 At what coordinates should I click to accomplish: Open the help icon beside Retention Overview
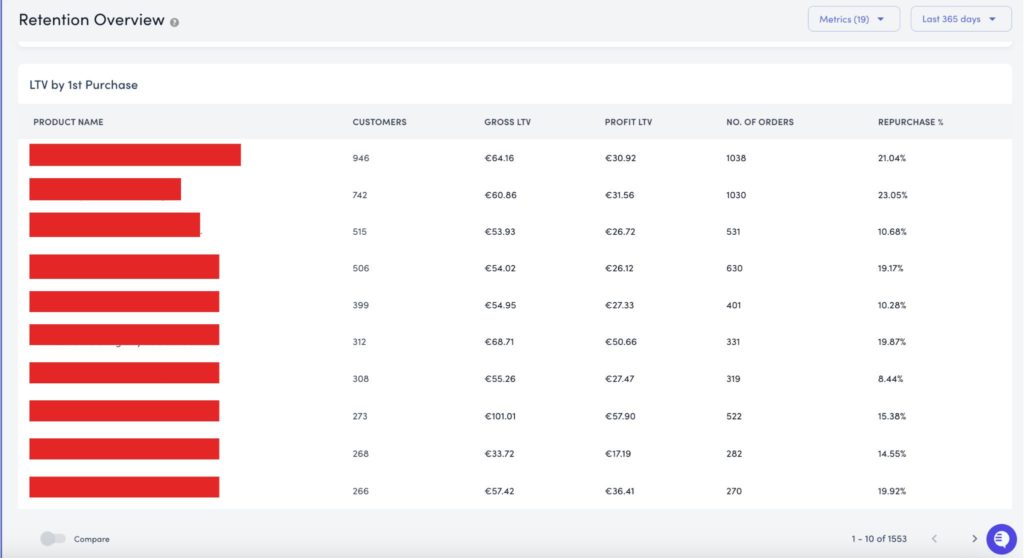coord(174,22)
